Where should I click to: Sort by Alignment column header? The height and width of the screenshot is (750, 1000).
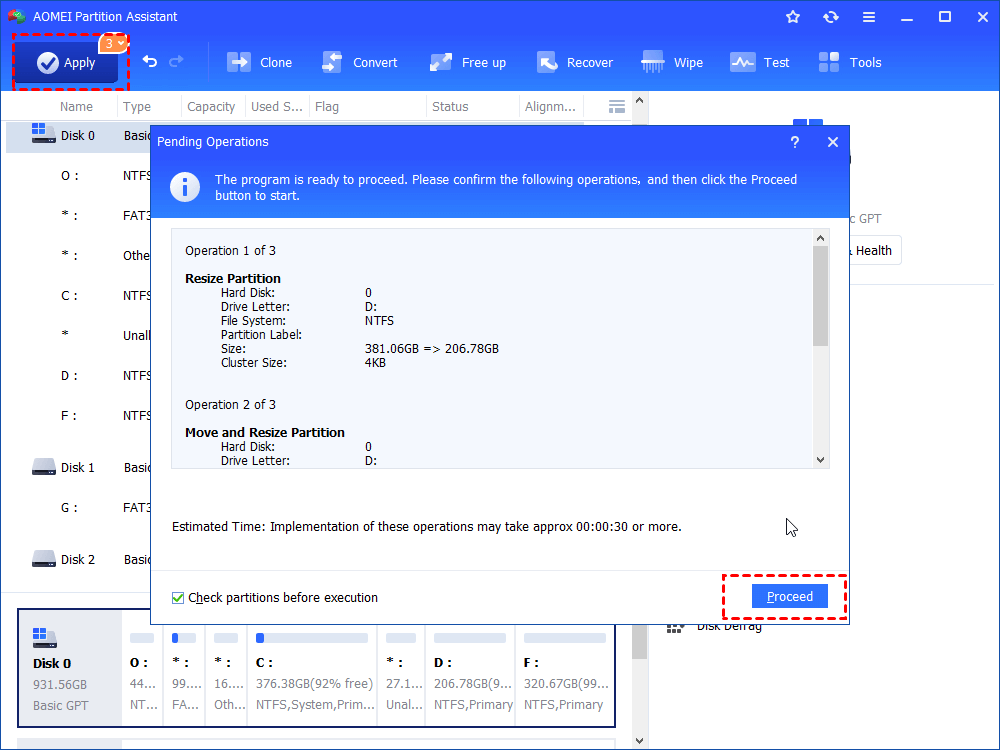(x=550, y=107)
